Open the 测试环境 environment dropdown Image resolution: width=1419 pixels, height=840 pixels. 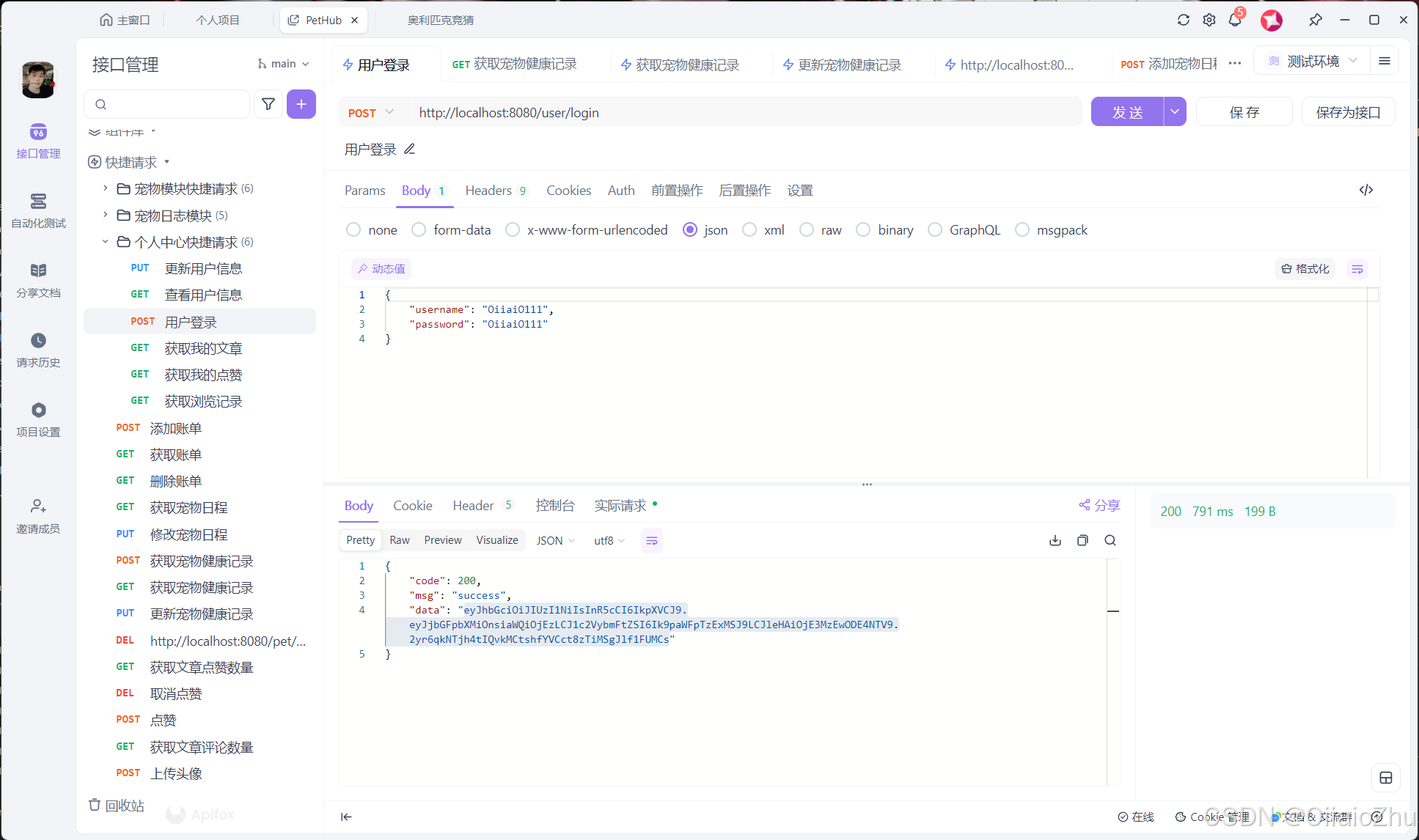[x=1316, y=61]
